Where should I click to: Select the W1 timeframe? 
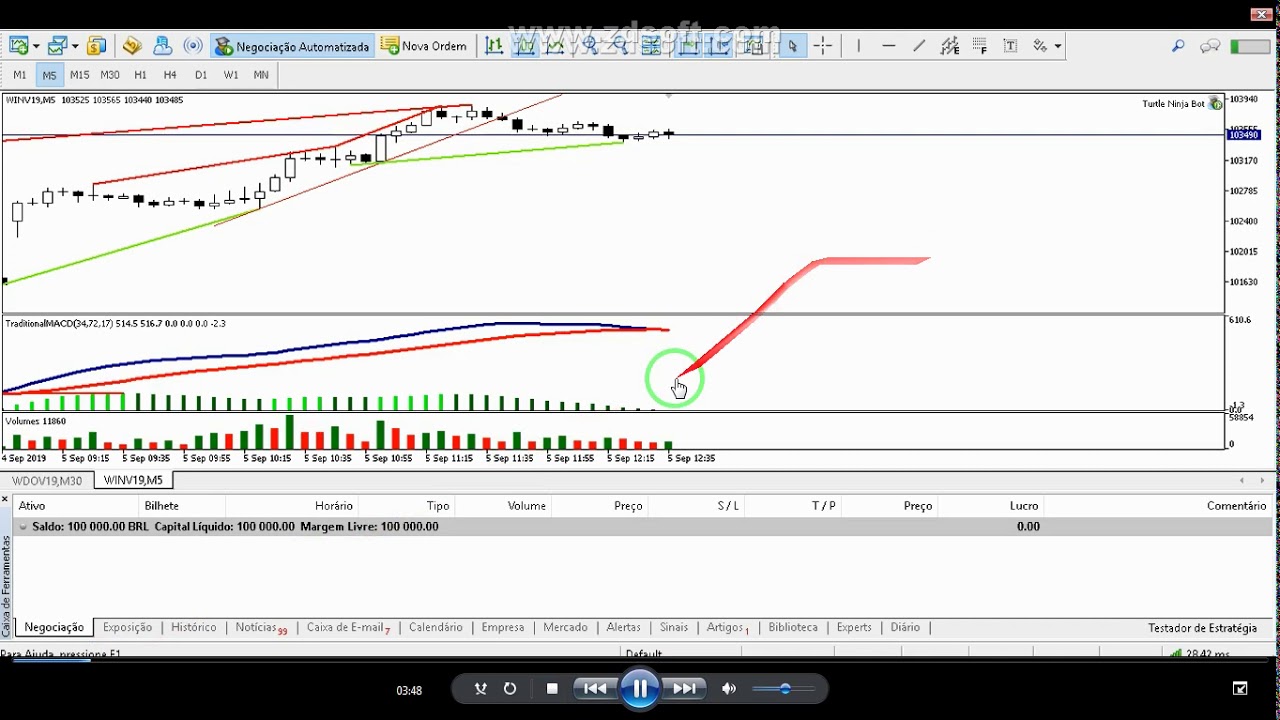click(x=231, y=75)
